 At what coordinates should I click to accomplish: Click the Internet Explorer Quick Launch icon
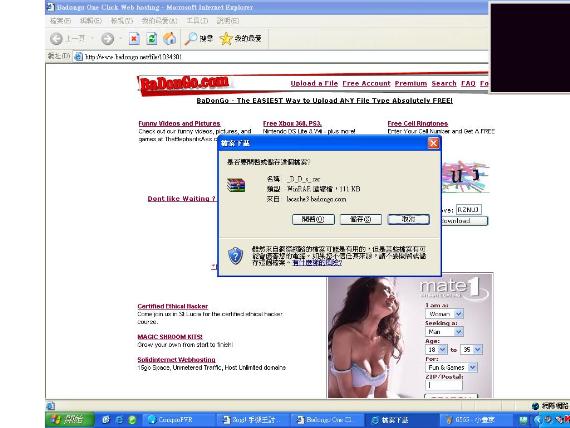coord(119,420)
